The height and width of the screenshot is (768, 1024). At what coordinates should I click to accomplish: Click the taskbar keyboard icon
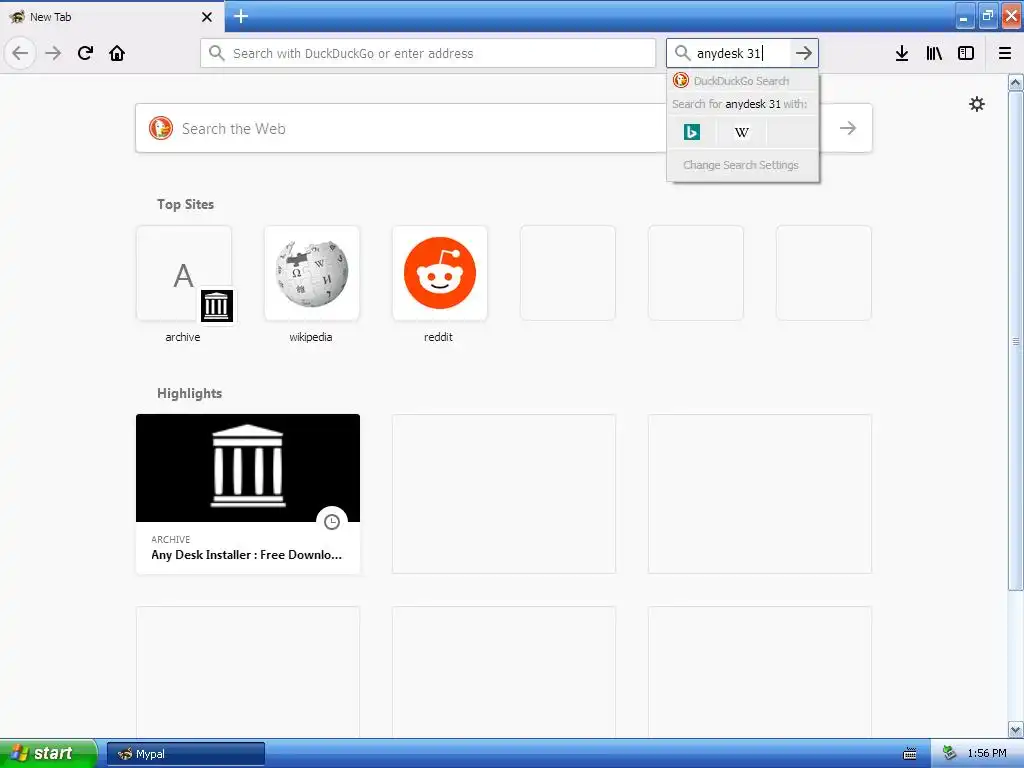coord(910,754)
